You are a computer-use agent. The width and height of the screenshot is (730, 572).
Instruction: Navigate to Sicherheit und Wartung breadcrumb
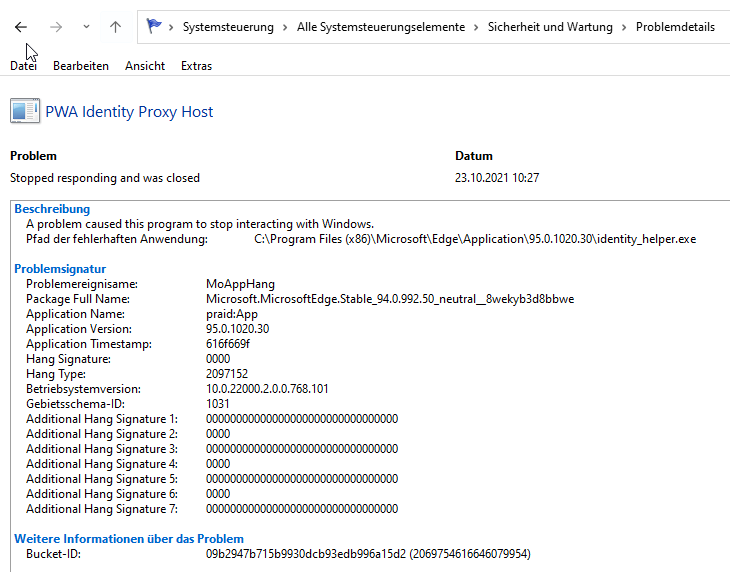[x=550, y=27]
